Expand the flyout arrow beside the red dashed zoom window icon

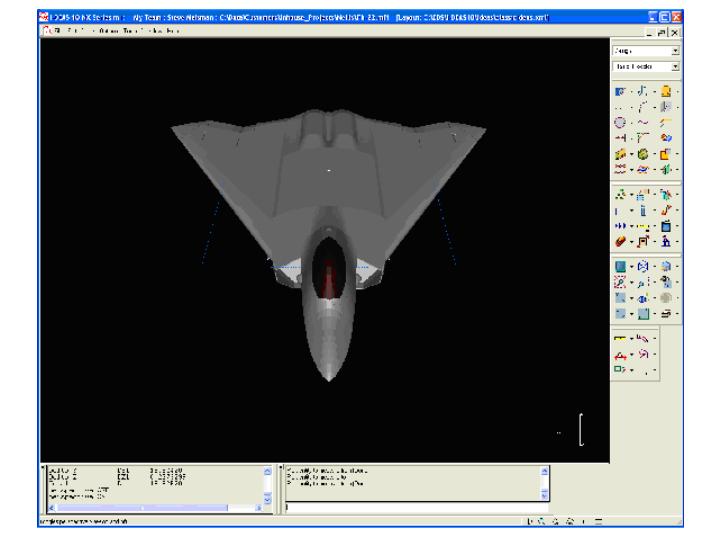point(632,283)
